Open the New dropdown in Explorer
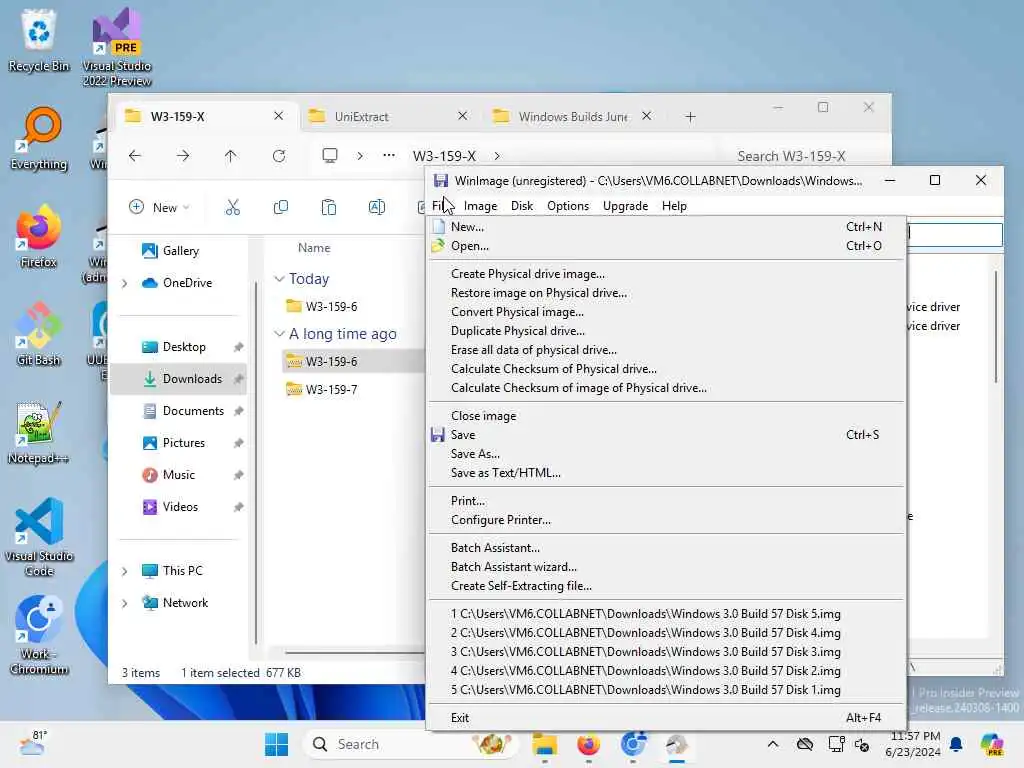 pyautogui.click(x=159, y=207)
